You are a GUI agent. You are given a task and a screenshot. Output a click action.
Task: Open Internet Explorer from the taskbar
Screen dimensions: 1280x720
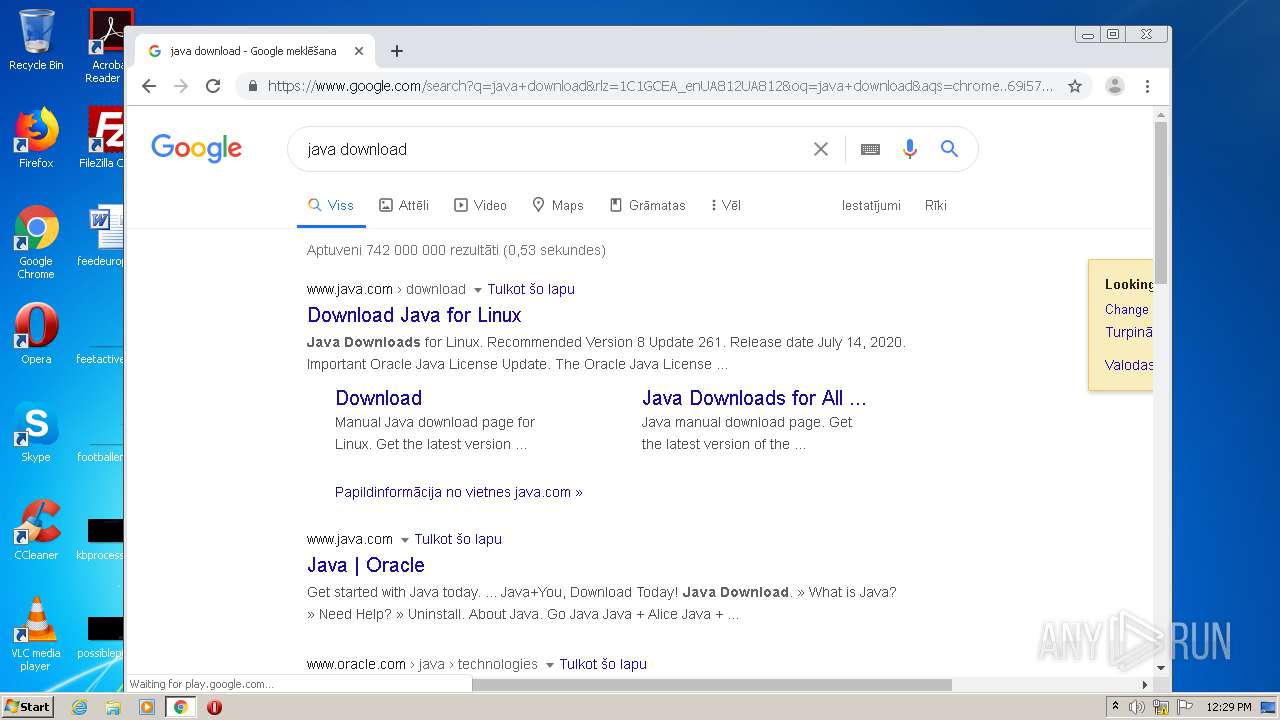point(79,707)
